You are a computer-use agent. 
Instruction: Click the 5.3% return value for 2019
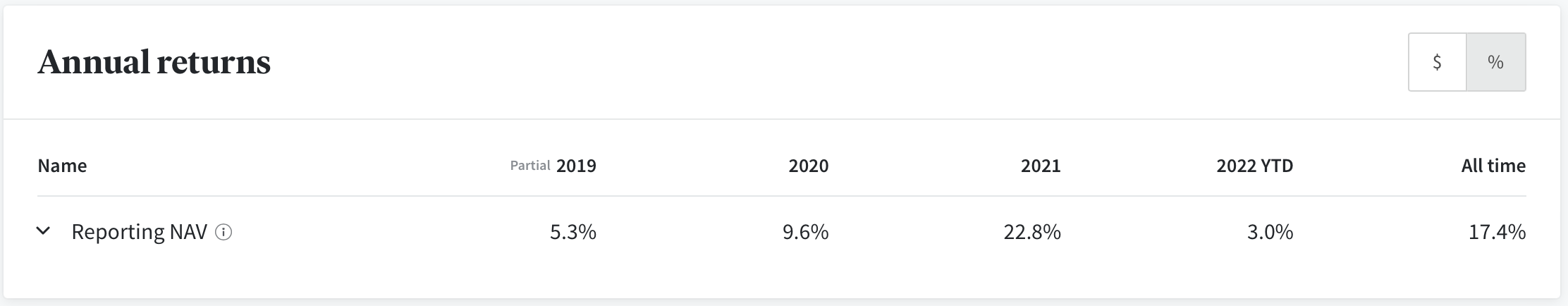pos(573,232)
